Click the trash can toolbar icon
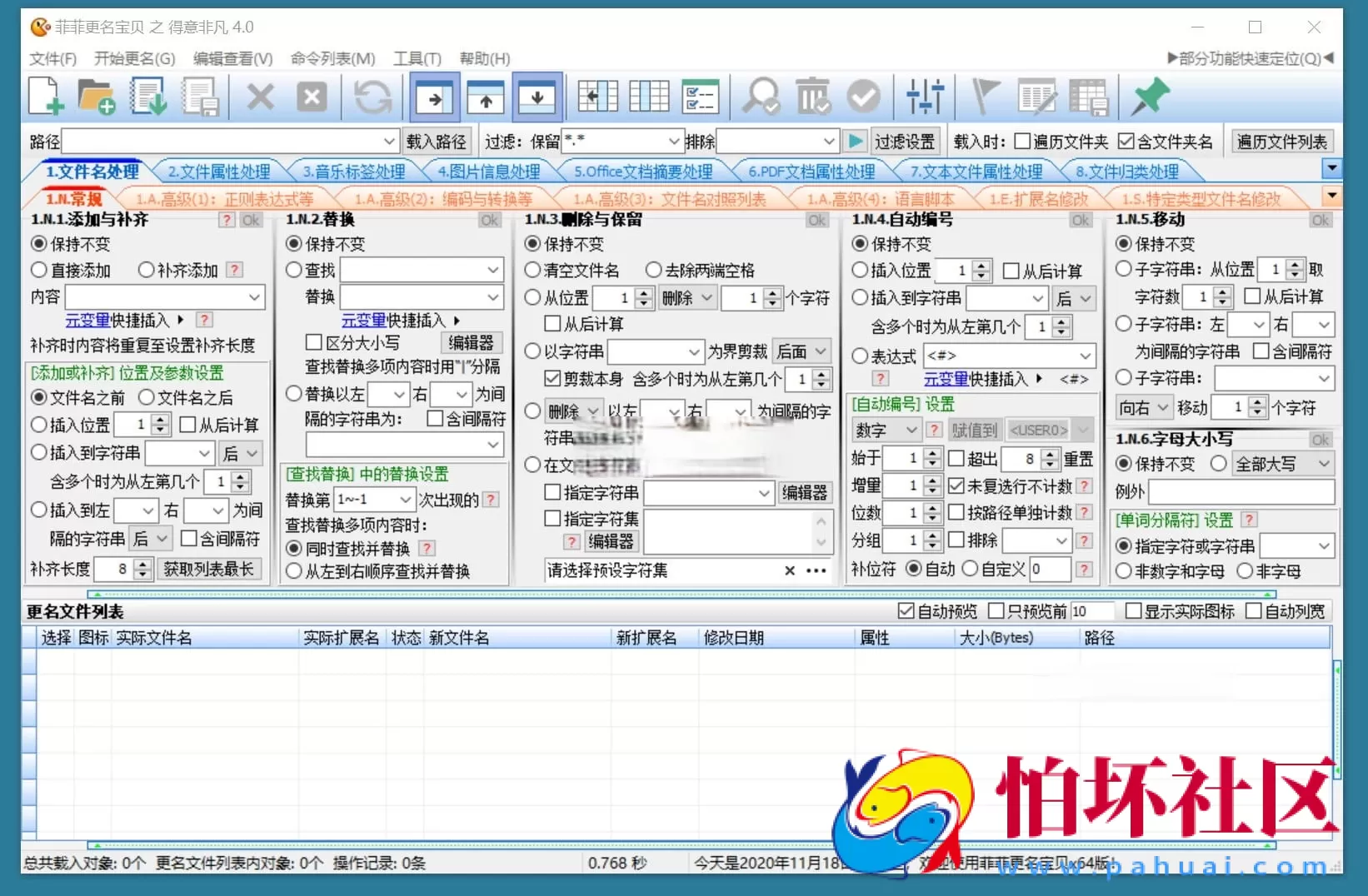Viewport: 1368px width, 896px height. pyautogui.click(x=812, y=97)
